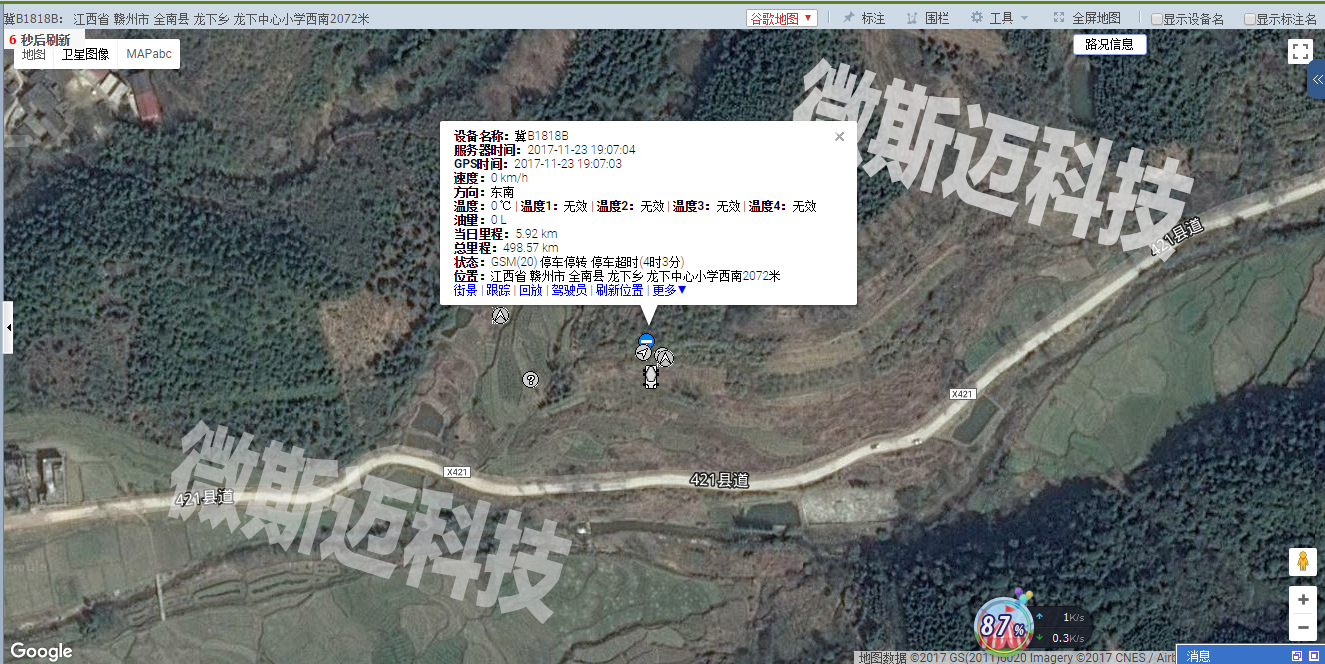Enable 显示设备名 checkbox
1325x664 pixels.
tap(1157, 19)
